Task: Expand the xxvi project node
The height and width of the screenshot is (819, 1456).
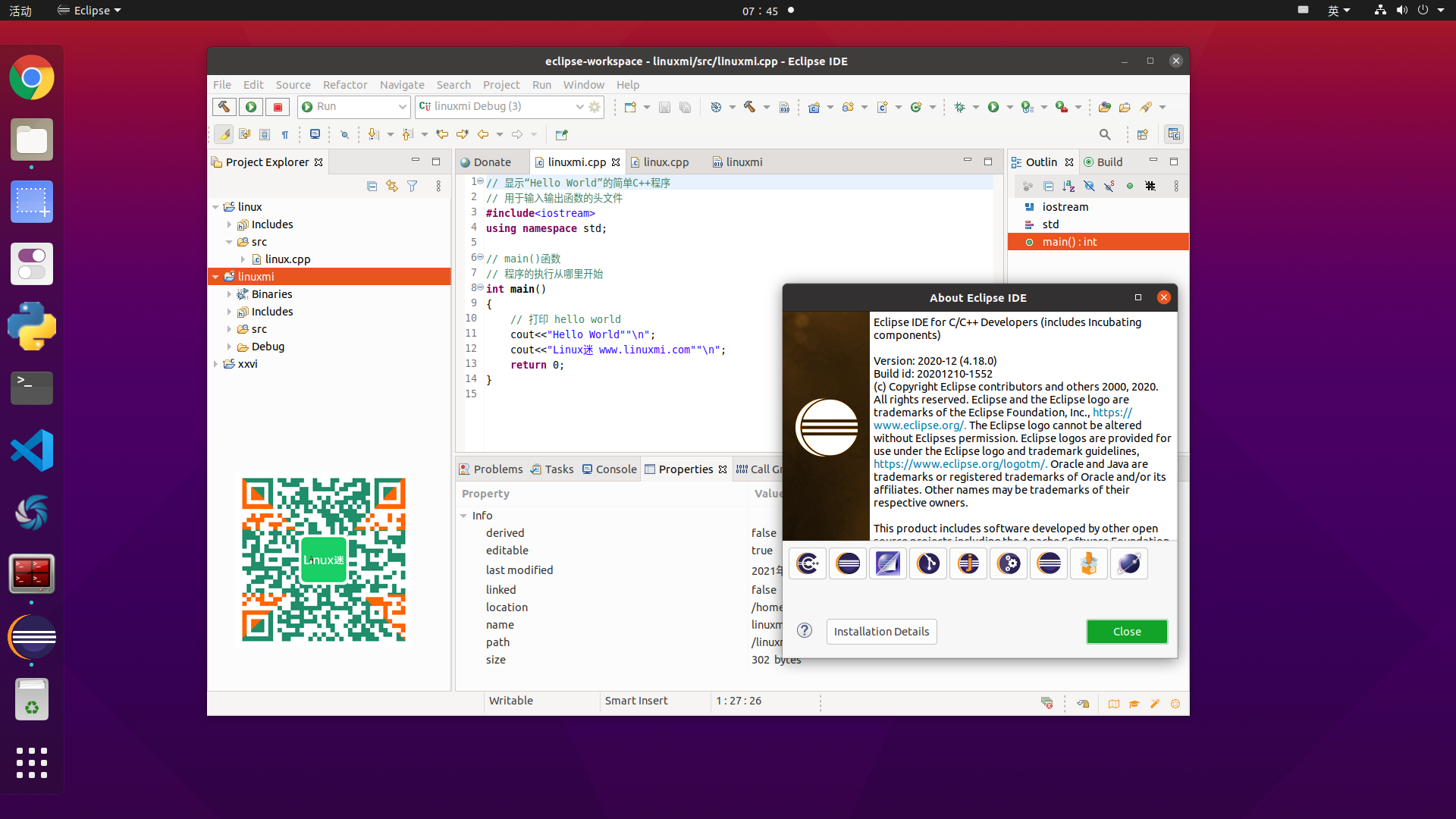Action: (215, 364)
